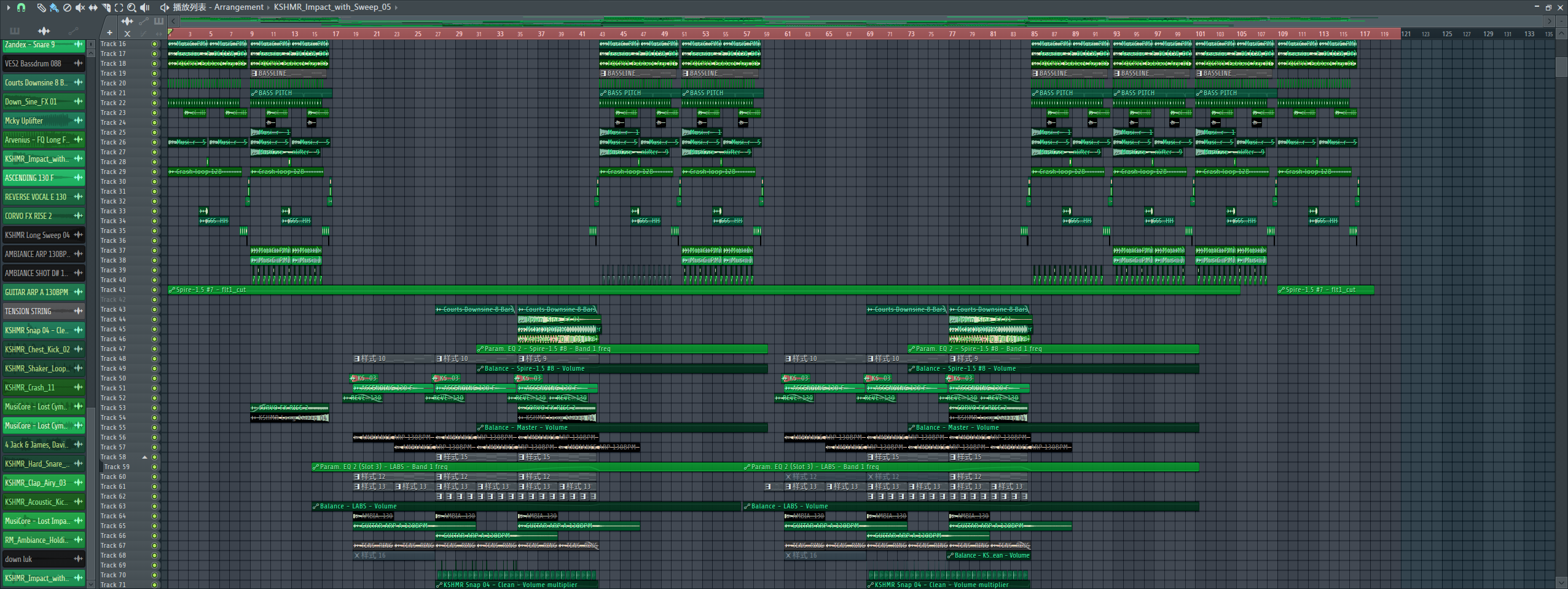Select the Slice tool

click(x=106, y=7)
